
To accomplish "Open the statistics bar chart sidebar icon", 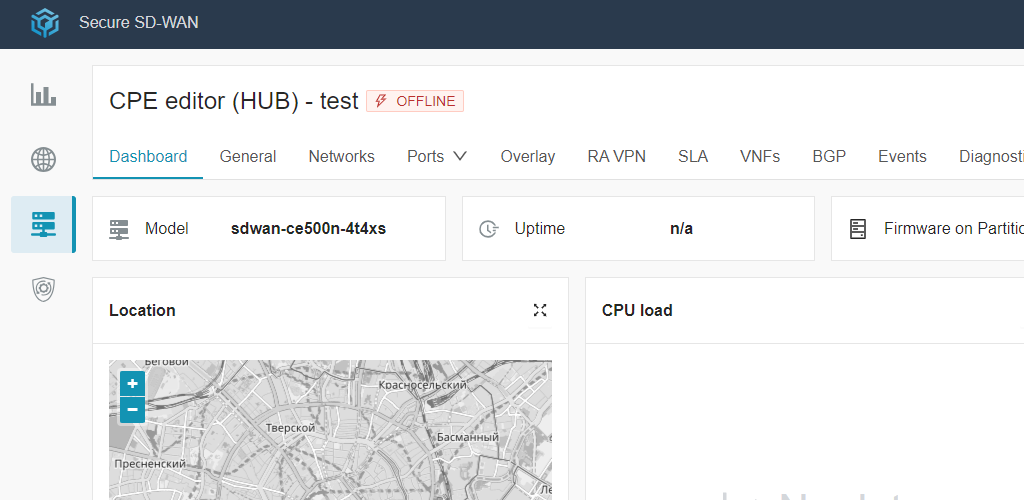I will coord(43,95).
